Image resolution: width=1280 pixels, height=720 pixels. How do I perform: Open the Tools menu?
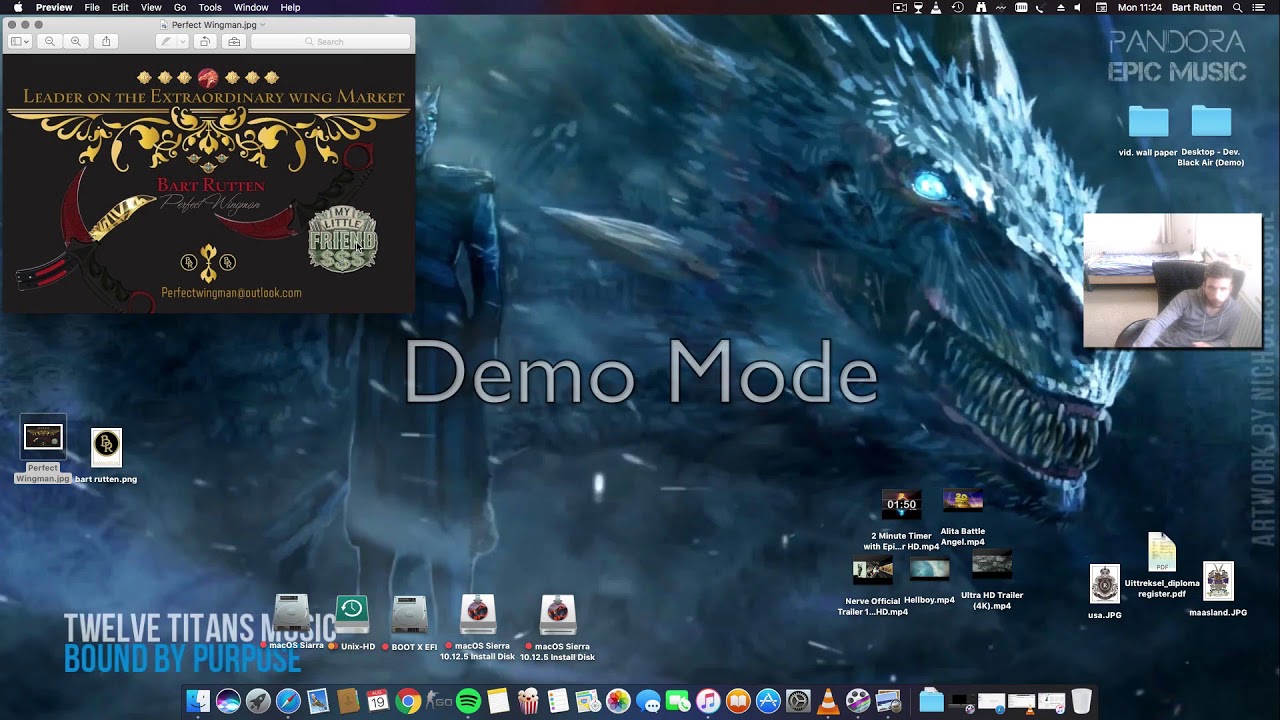210,7
